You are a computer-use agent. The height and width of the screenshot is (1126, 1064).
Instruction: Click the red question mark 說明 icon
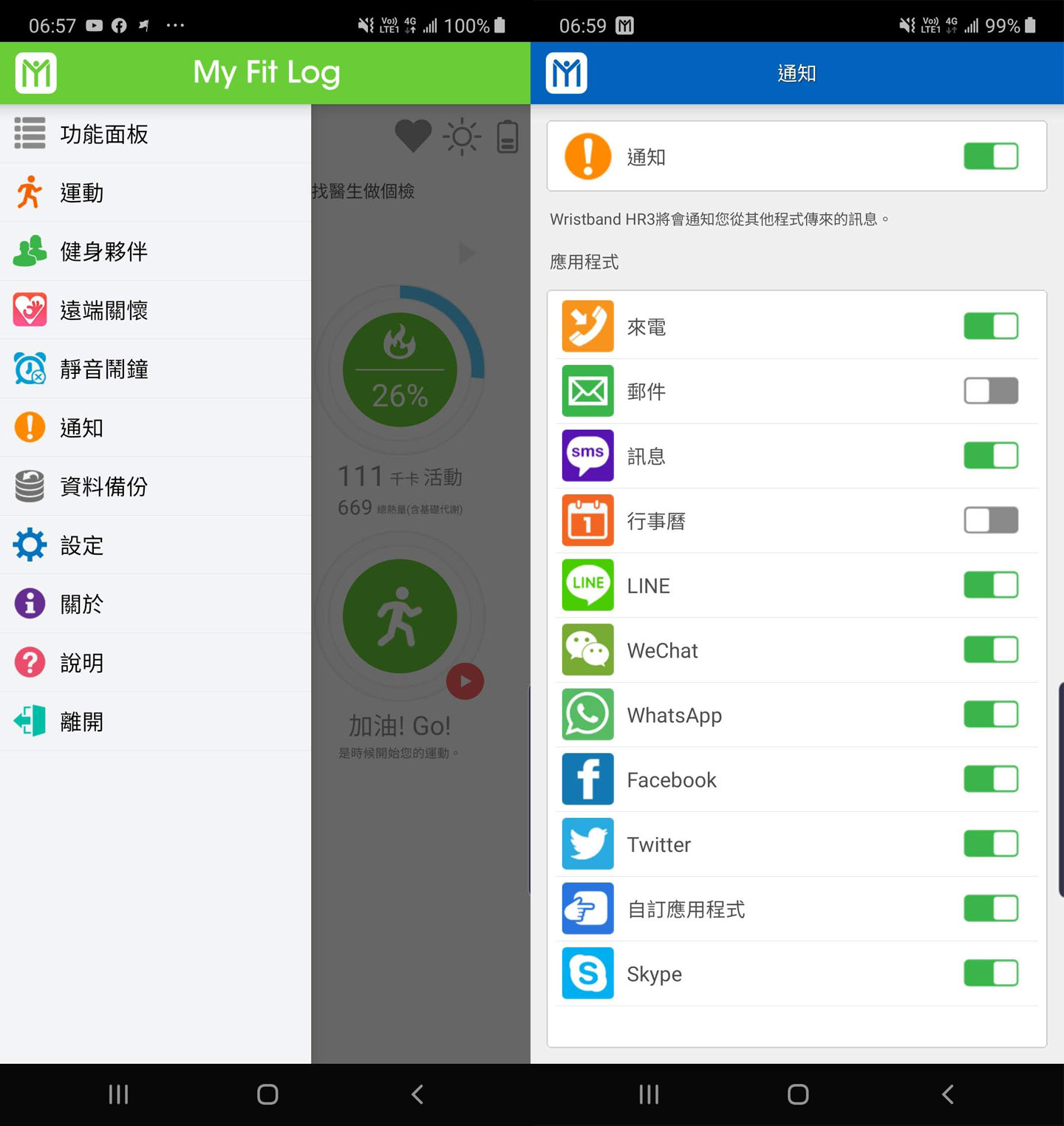pos(30,663)
